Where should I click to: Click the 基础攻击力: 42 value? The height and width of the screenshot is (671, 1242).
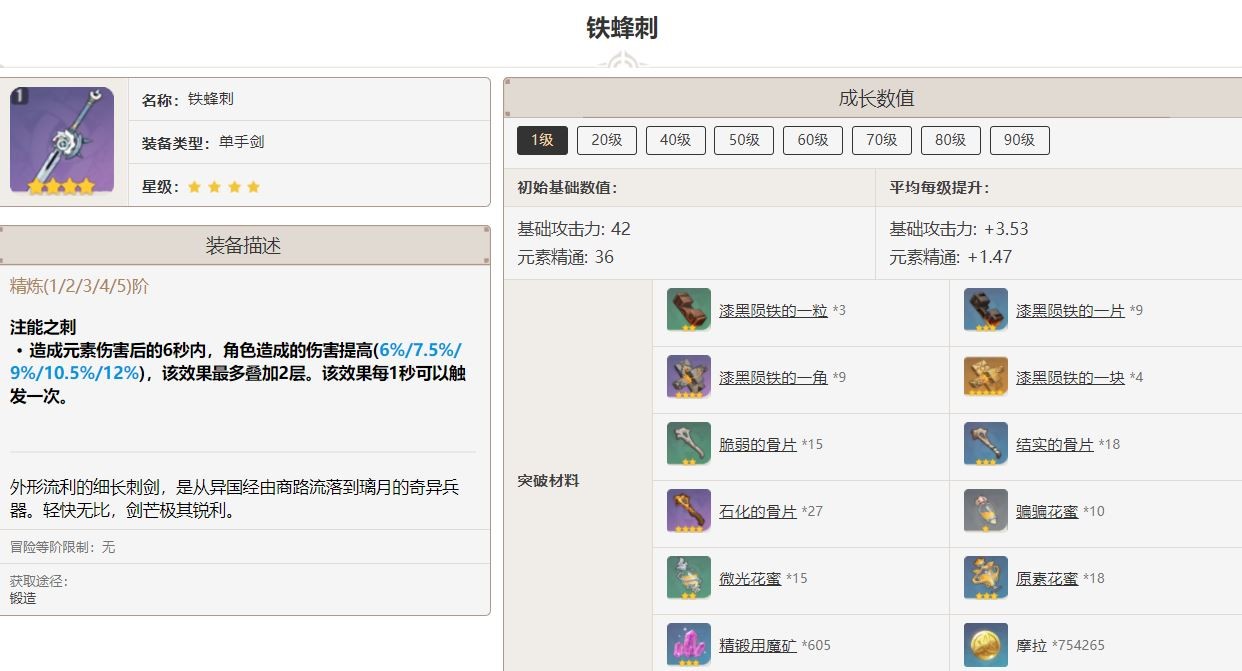coord(574,229)
